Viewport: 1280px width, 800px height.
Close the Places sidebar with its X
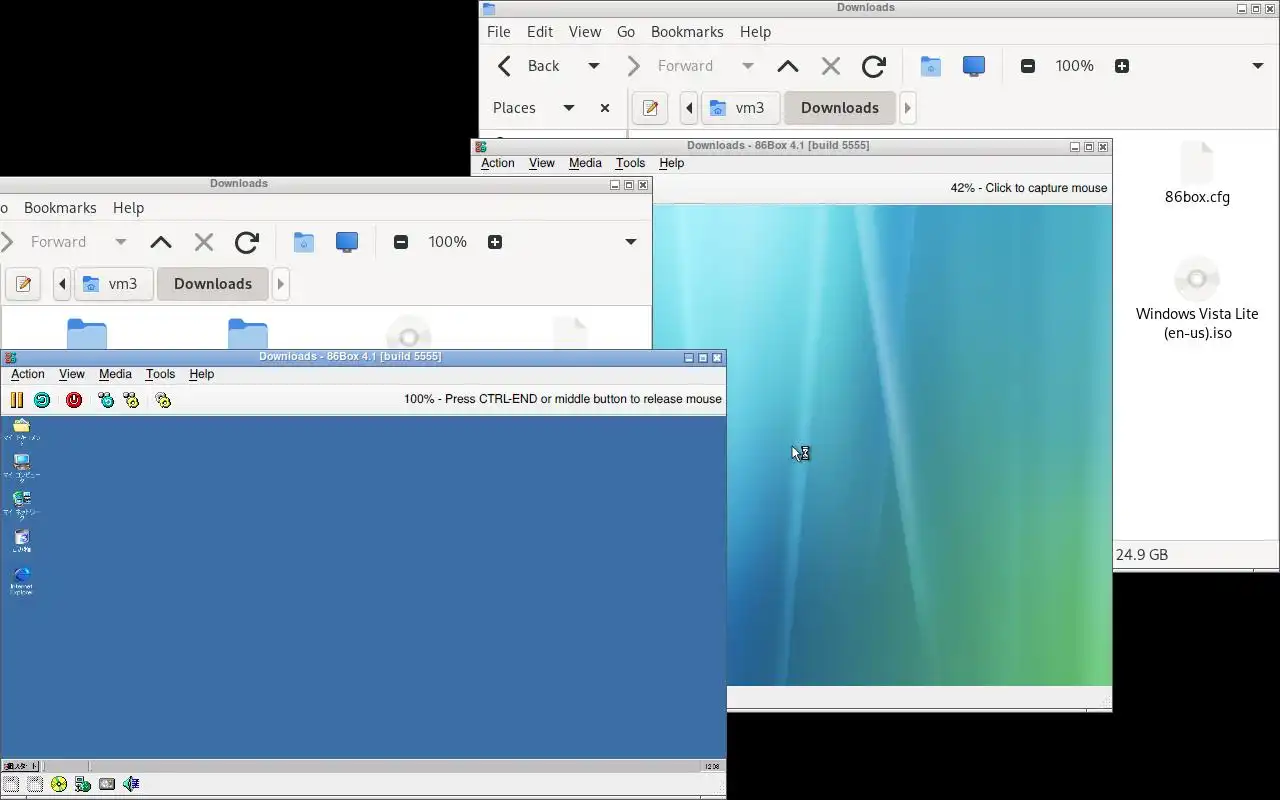pyautogui.click(x=605, y=108)
